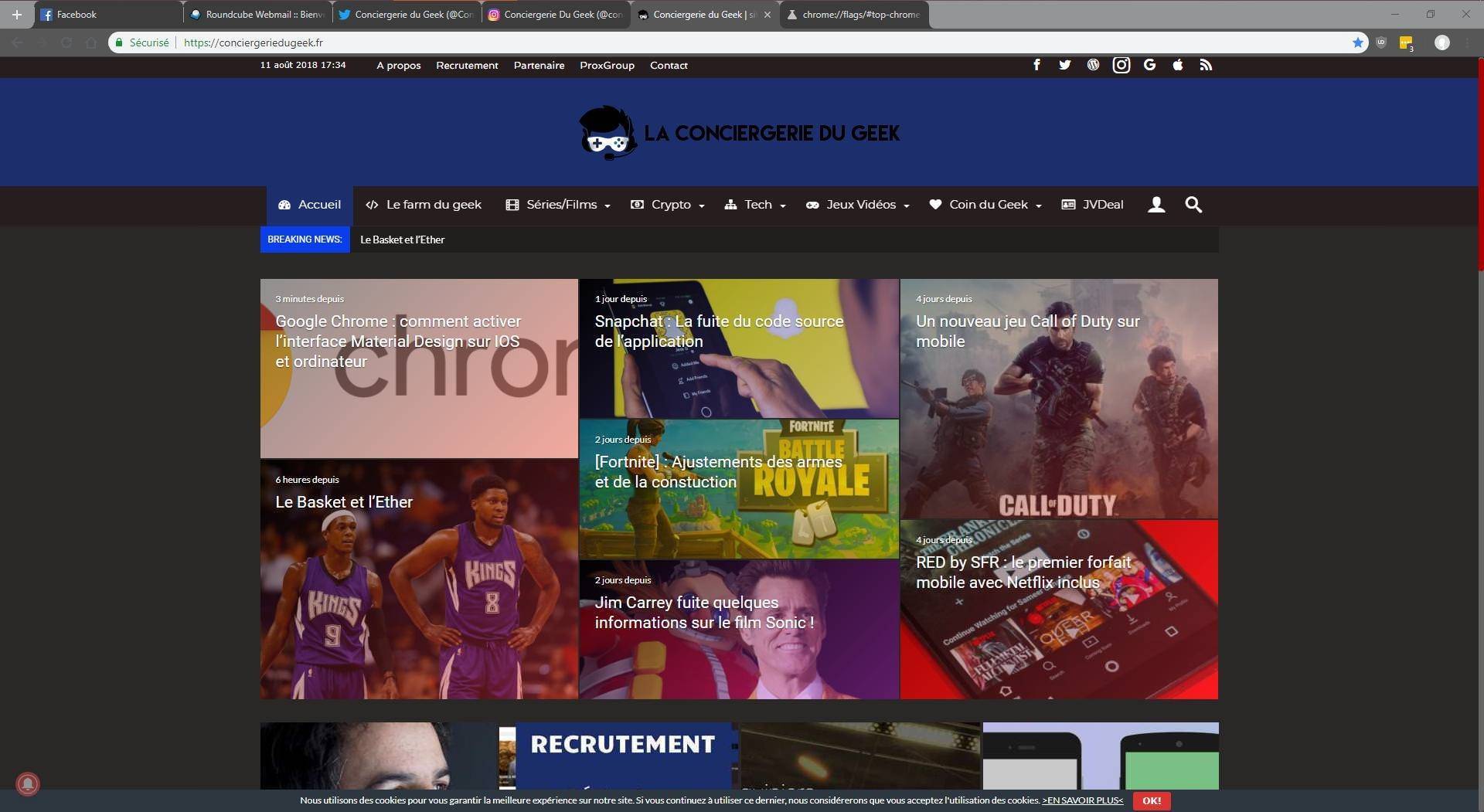The image size is (1484, 812).
Task: Open the WordPress icon in header
Action: [1093, 65]
